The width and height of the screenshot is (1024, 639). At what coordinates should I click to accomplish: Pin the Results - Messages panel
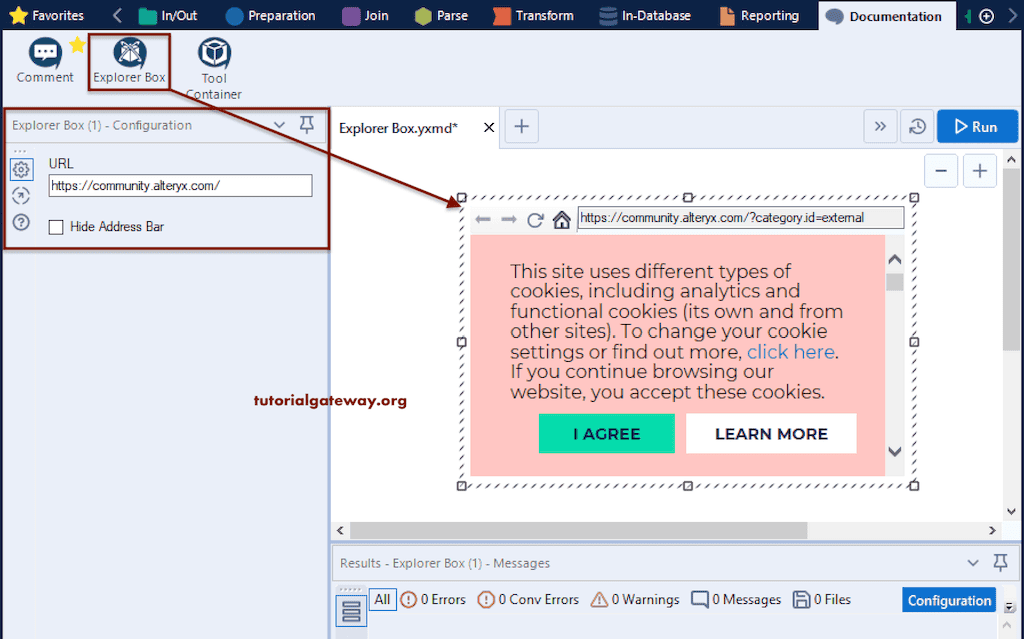click(x=1000, y=563)
